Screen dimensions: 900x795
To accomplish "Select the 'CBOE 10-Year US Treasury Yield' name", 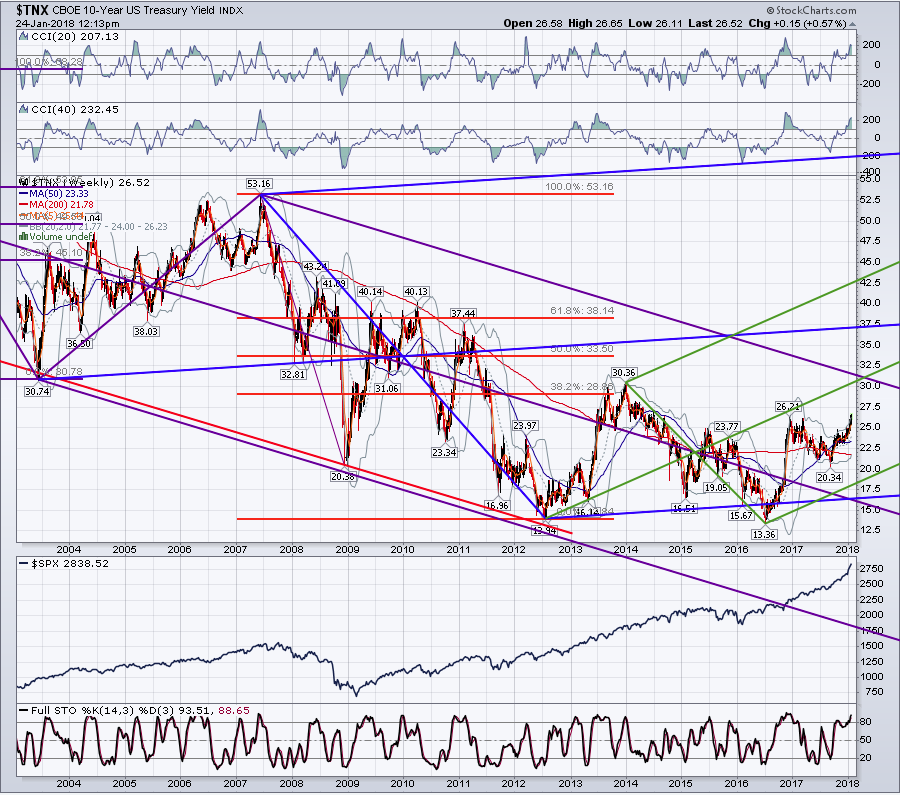I will point(133,10).
